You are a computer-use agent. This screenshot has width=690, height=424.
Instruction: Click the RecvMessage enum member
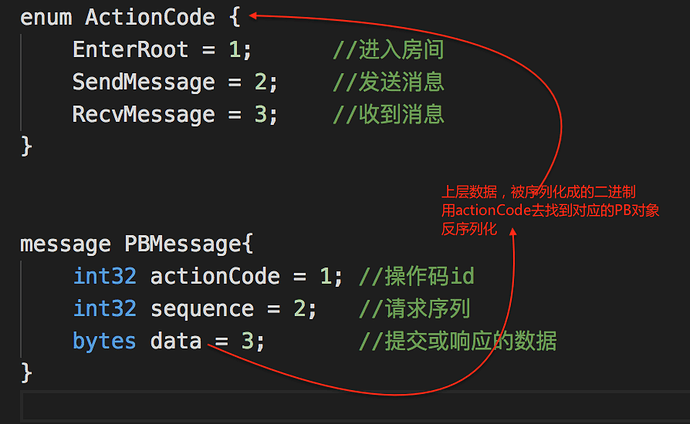click(x=143, y=114)
